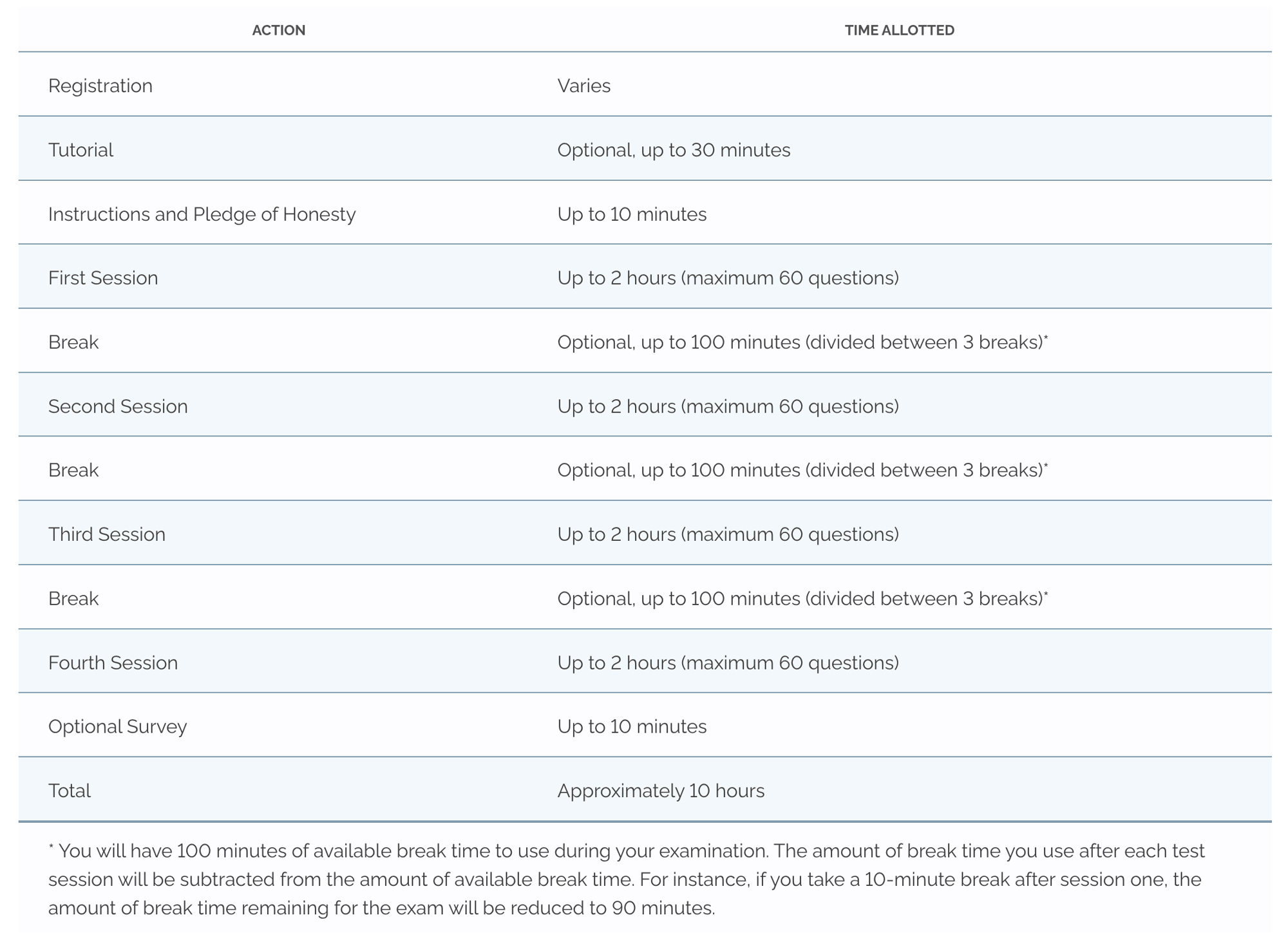Click 'Optional, up to 30 minutes' cell
Viewport: 1288px width, 940px height.
pyautogui.click(x=674, y=150)
